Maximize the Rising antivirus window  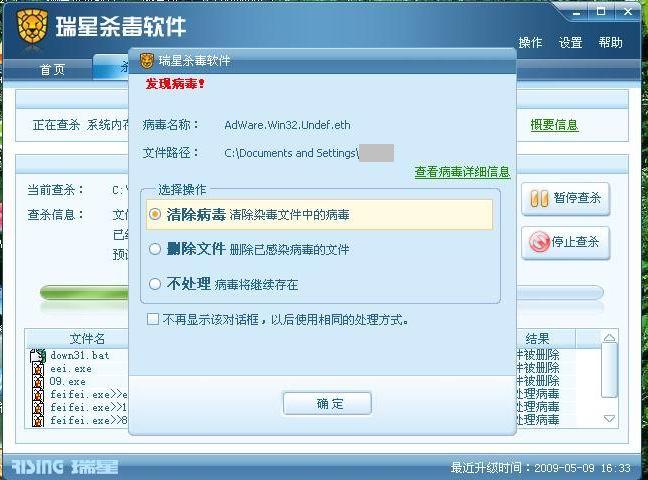[601, 12]
